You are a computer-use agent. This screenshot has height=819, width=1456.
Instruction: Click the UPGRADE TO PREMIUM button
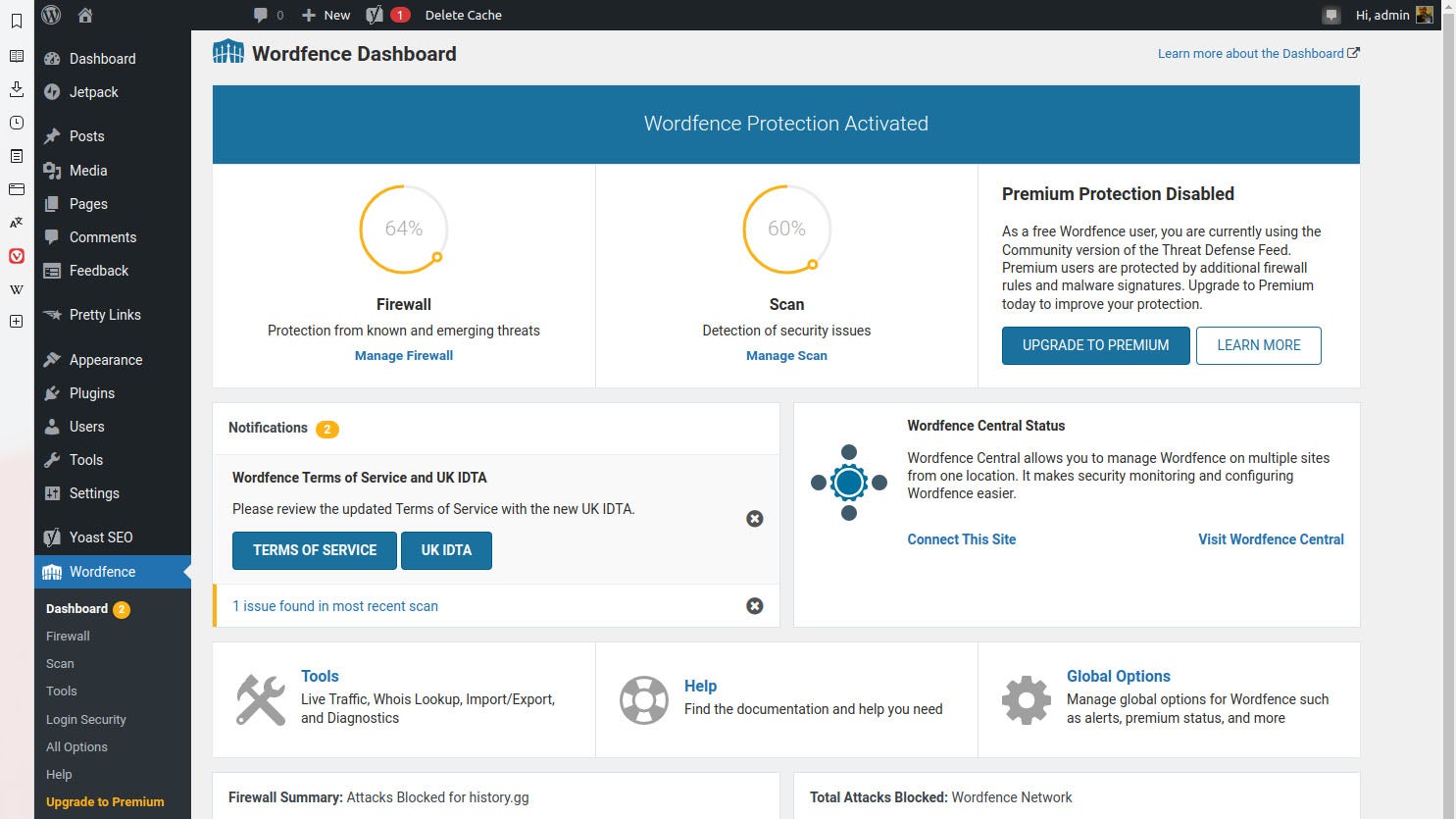coord(1096,345)
